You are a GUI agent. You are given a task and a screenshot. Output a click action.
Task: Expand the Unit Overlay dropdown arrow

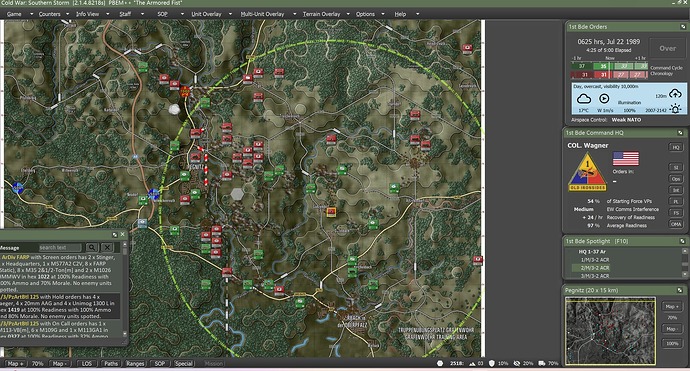pos(230,14)
